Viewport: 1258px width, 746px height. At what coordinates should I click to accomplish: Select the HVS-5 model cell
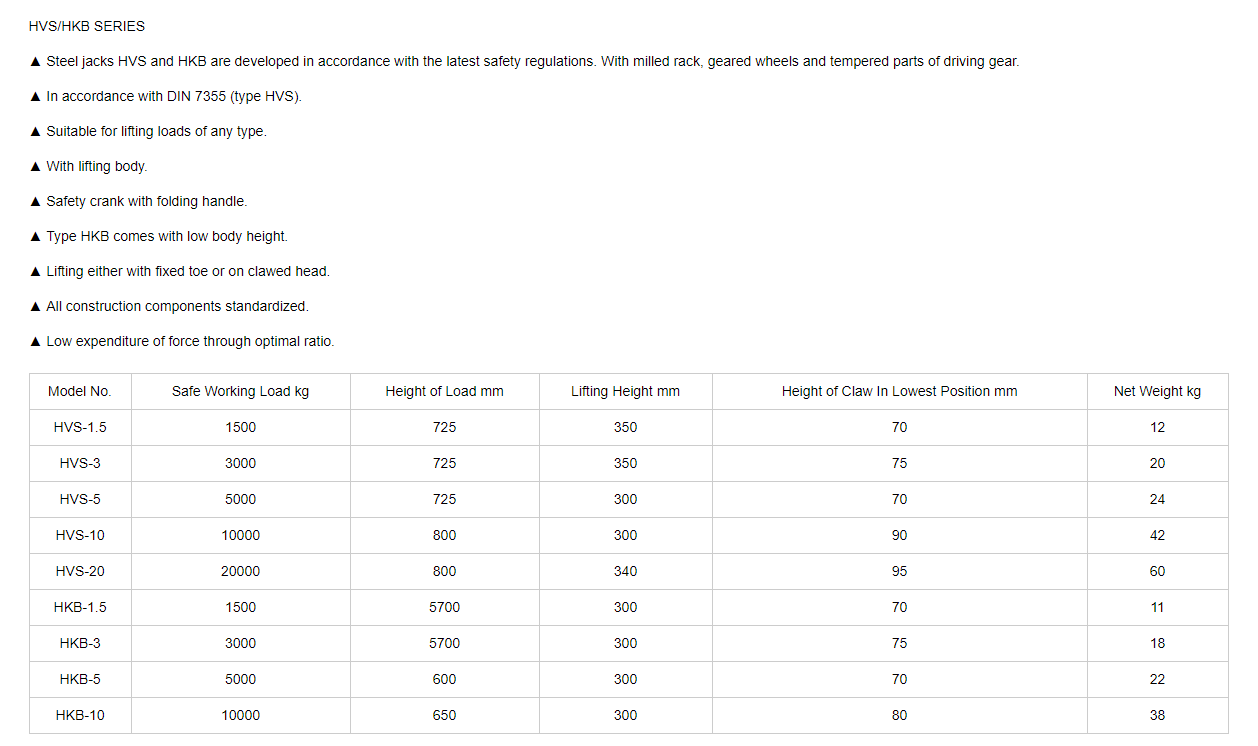pyautogui.click(x=80, y=499)
